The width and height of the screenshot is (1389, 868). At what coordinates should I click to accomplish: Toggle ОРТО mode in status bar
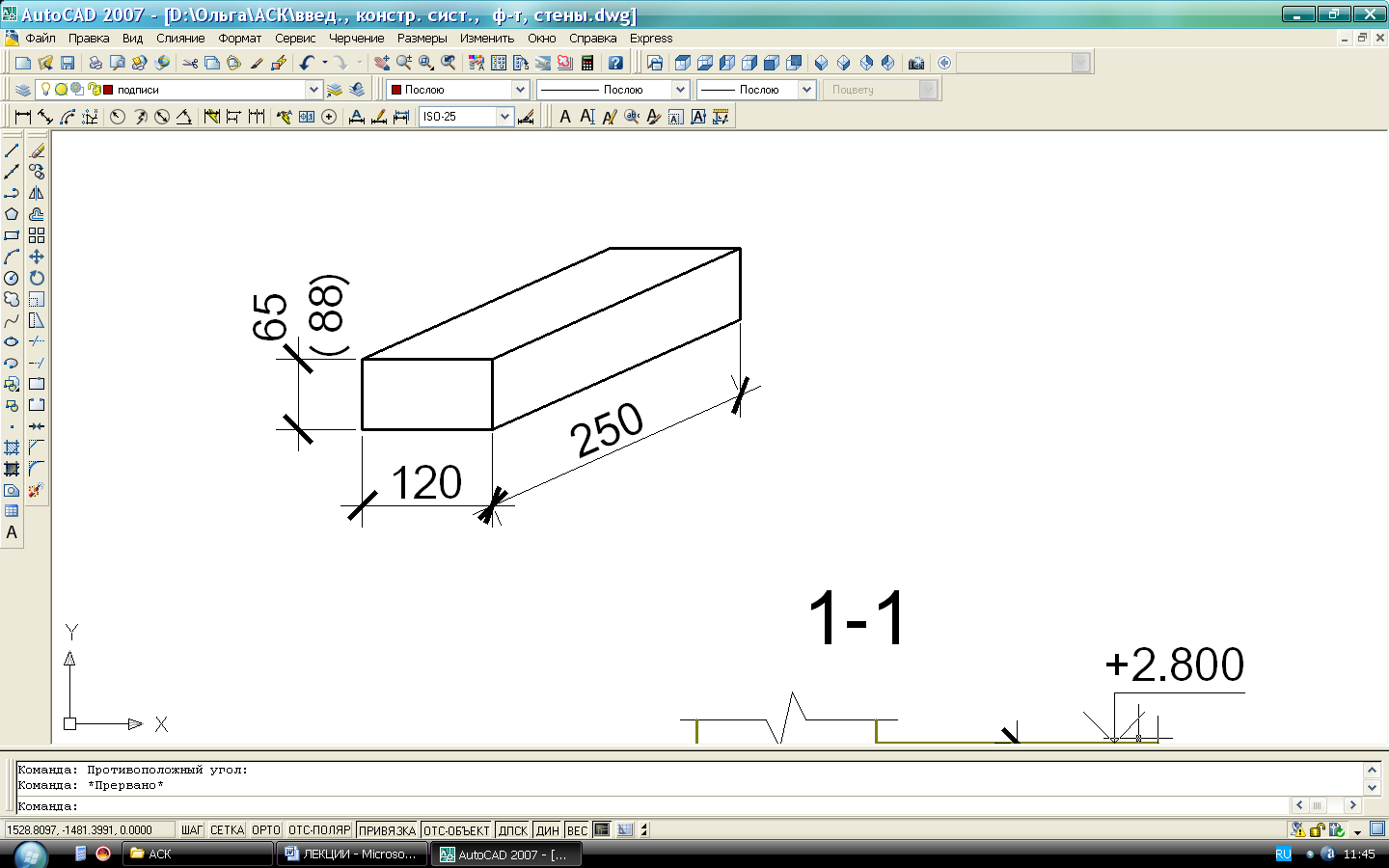point(265,830)
